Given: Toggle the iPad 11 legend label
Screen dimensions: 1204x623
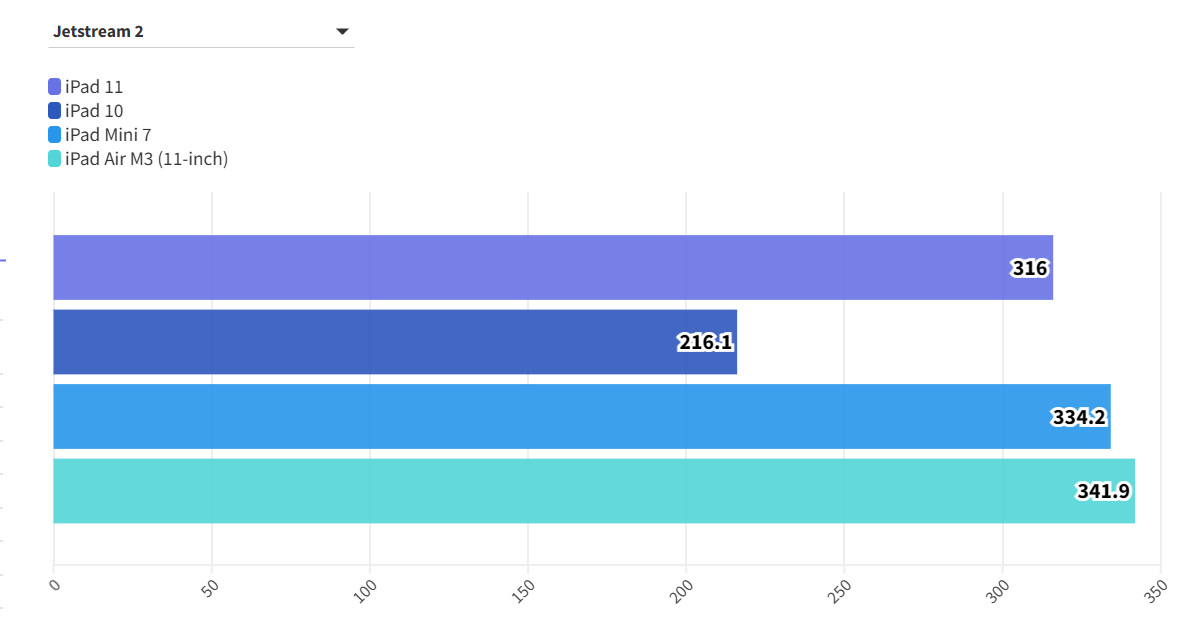Looking at the screenshot, I should pos(94,87).
